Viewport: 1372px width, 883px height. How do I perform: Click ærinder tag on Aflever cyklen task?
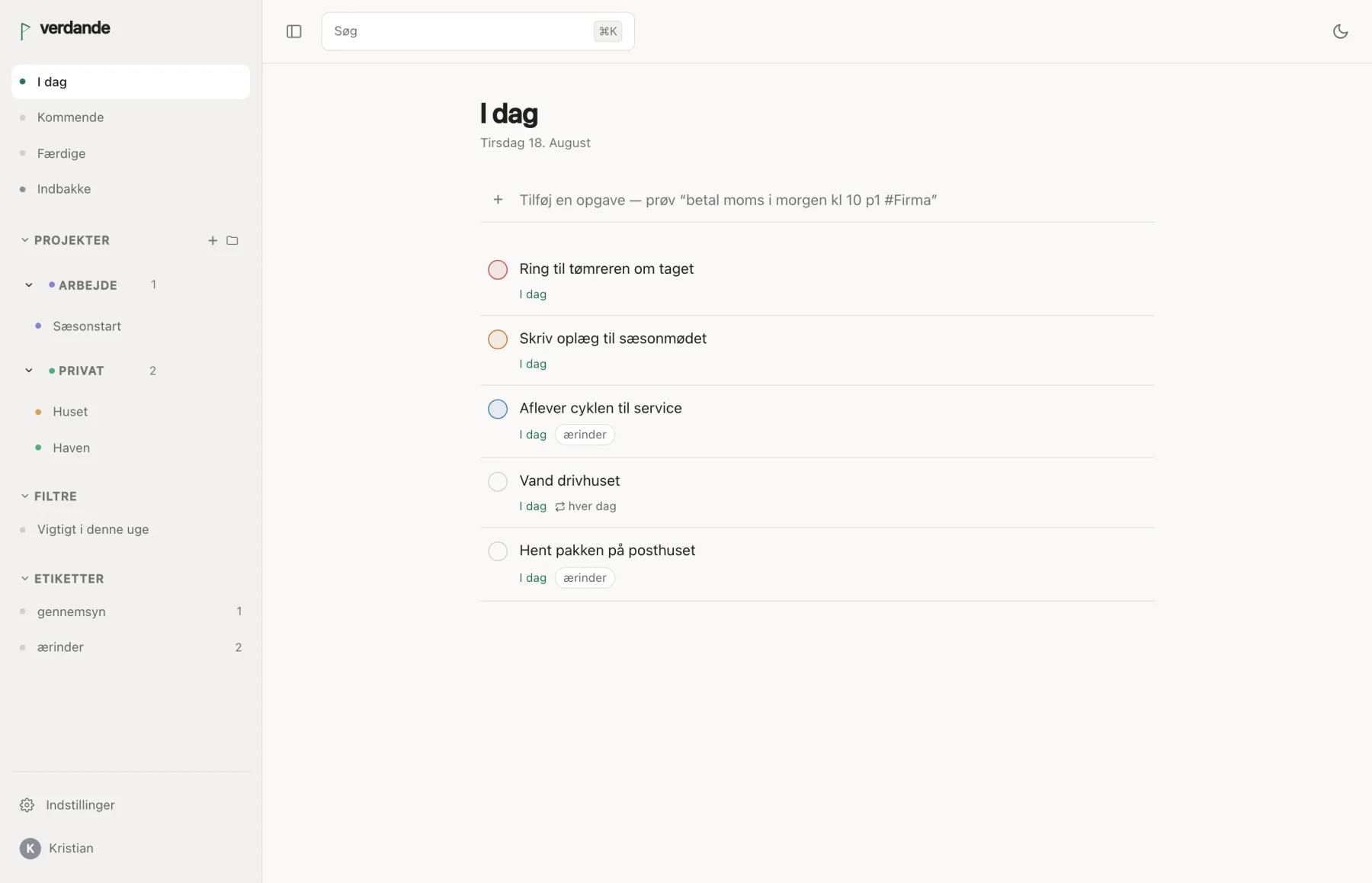point(585,435)
